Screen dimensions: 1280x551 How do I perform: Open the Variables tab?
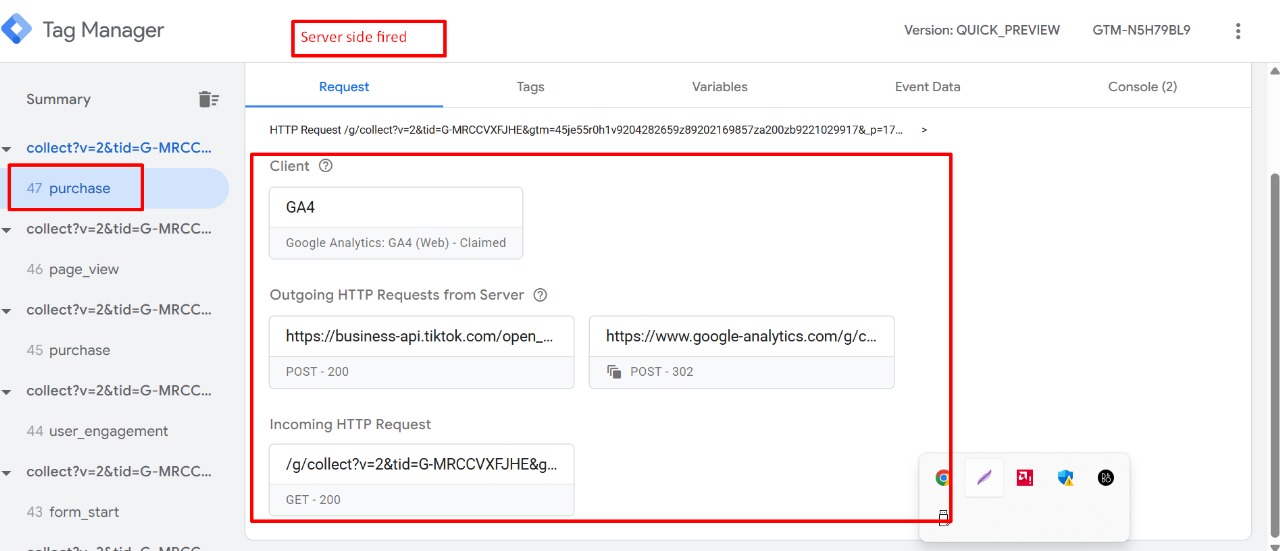(x=720, y=87)
